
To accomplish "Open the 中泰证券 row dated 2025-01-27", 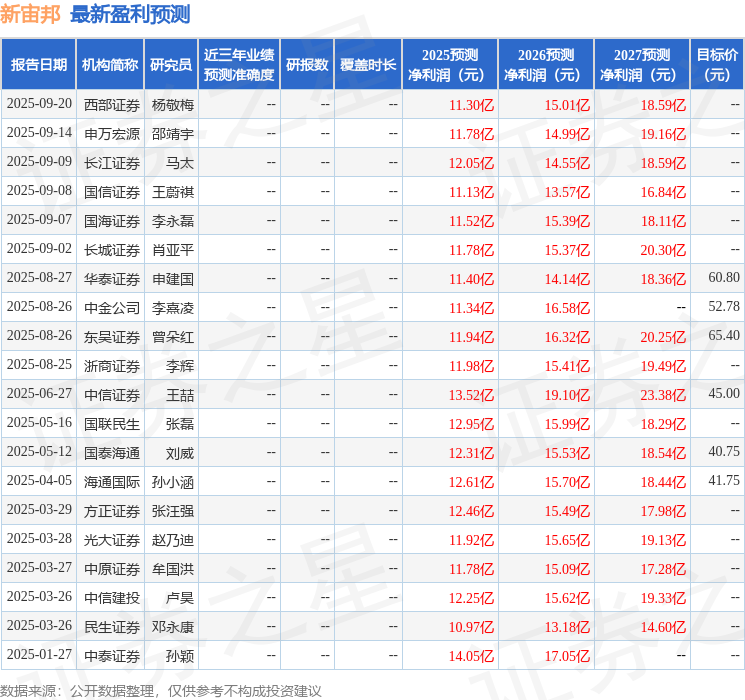I will coord(112,655).
